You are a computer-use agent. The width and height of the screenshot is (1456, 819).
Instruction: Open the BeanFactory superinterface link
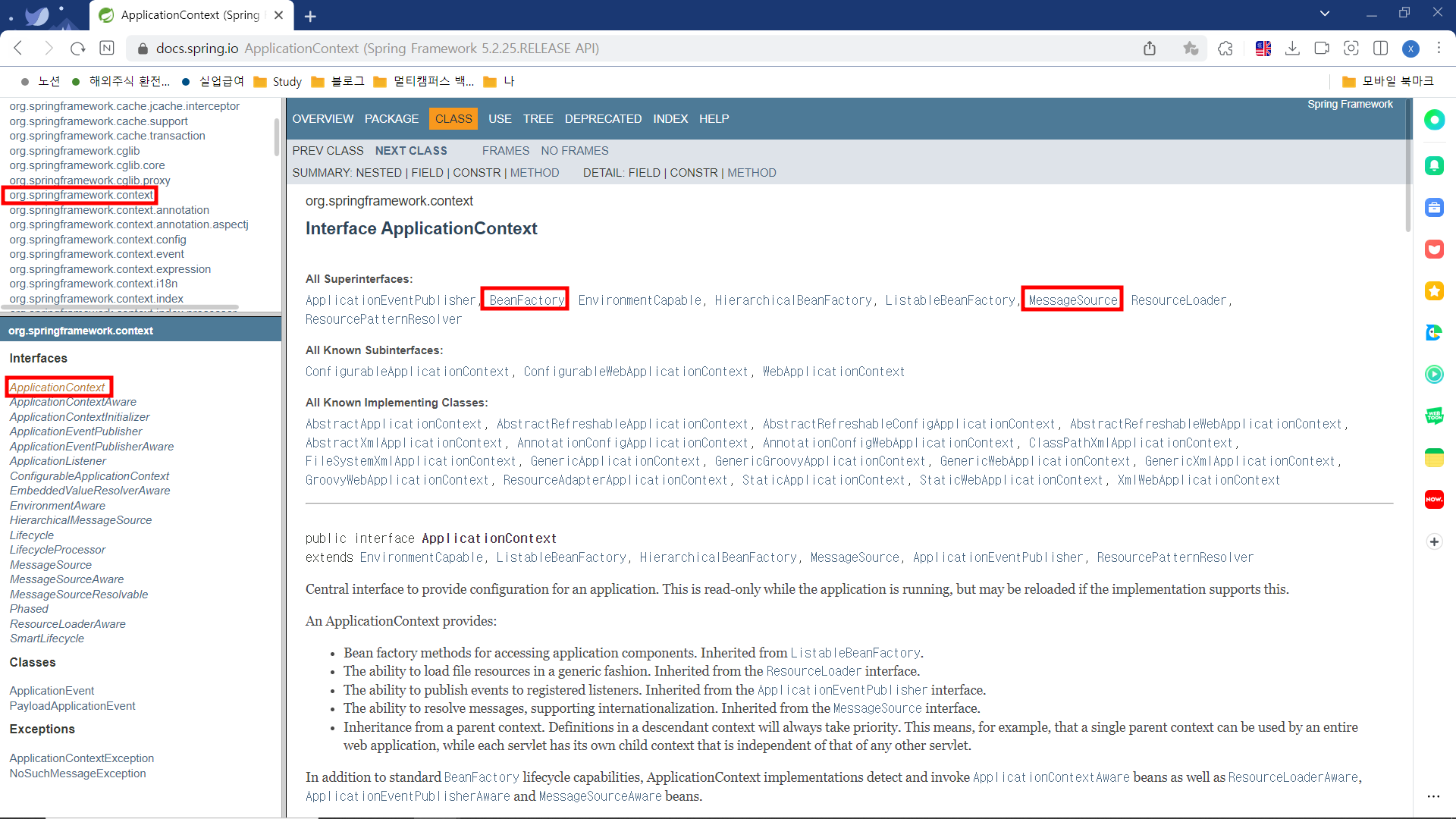click(x=526, y=300)
